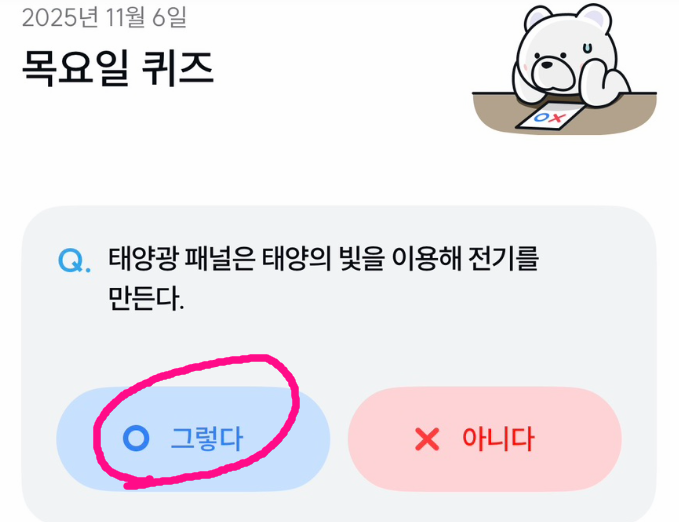
Task: Click the bear's left ear
Action: 537,19
